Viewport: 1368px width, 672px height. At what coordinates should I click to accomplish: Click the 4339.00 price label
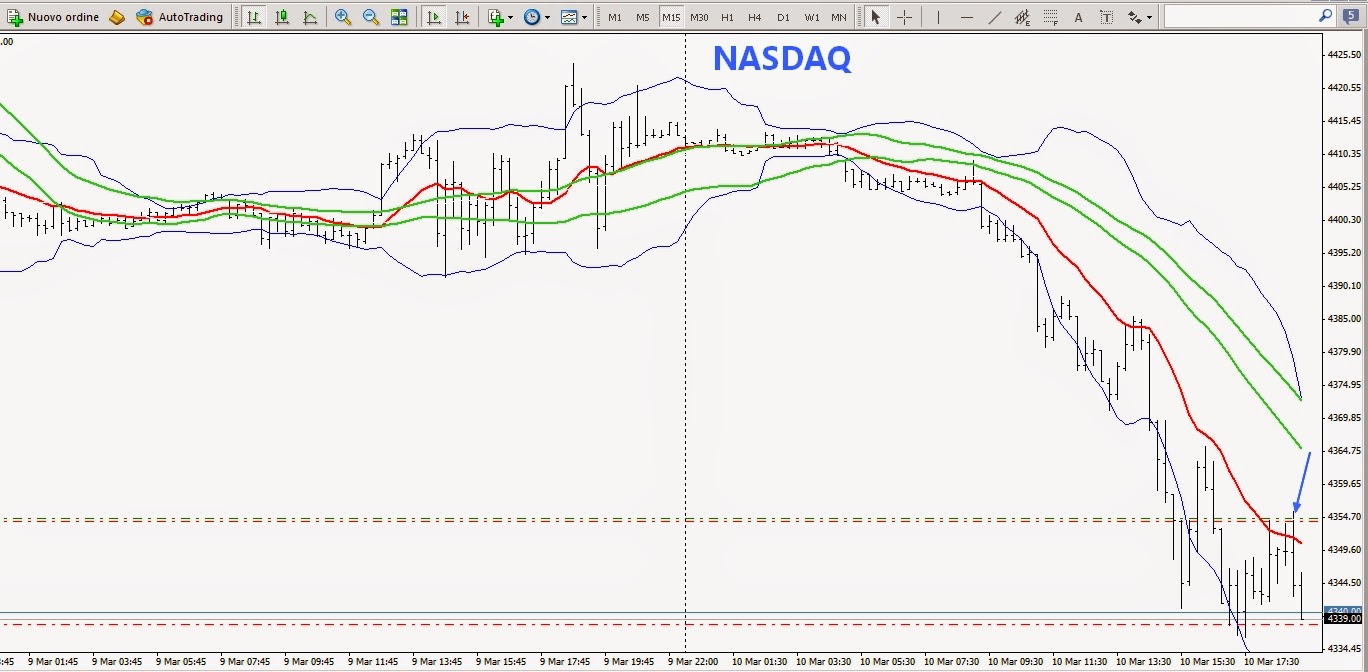pyautogui.click(x=1343, y=619)
